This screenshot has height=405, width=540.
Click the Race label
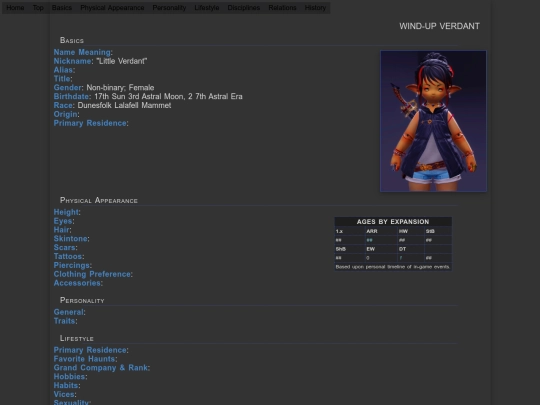point(63,105)
